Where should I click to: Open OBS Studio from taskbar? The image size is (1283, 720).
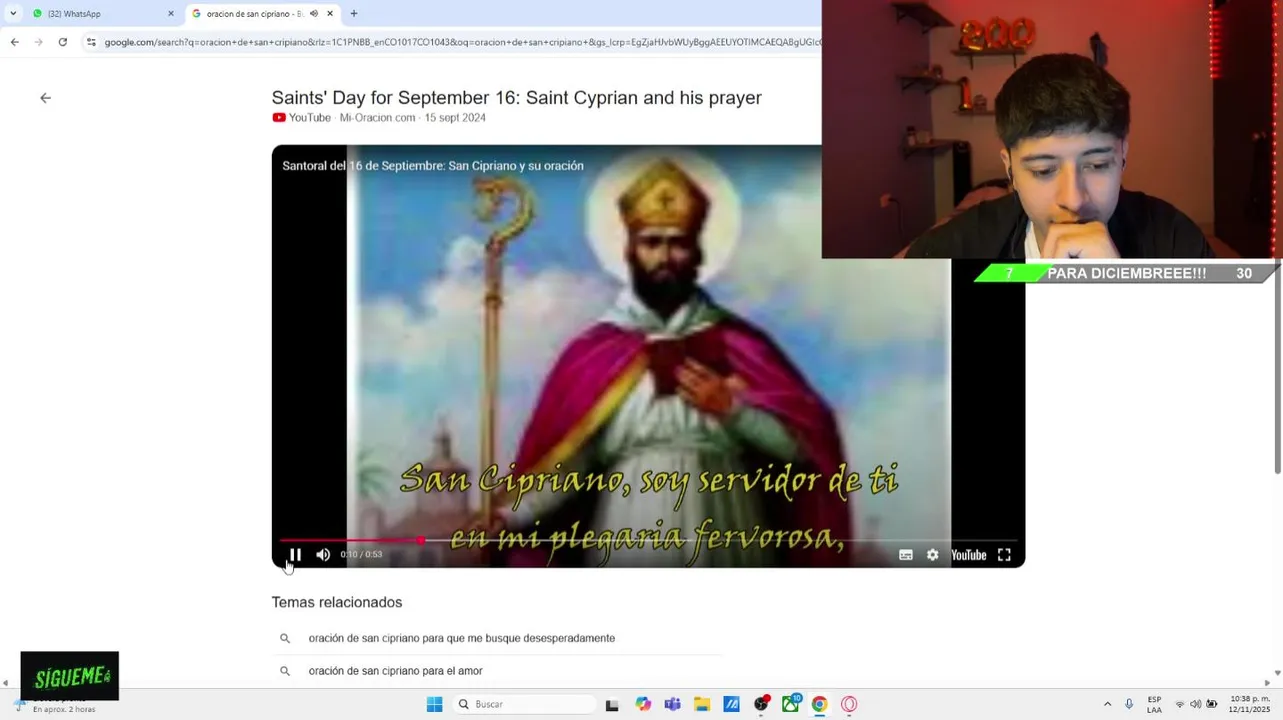point(761,704)
